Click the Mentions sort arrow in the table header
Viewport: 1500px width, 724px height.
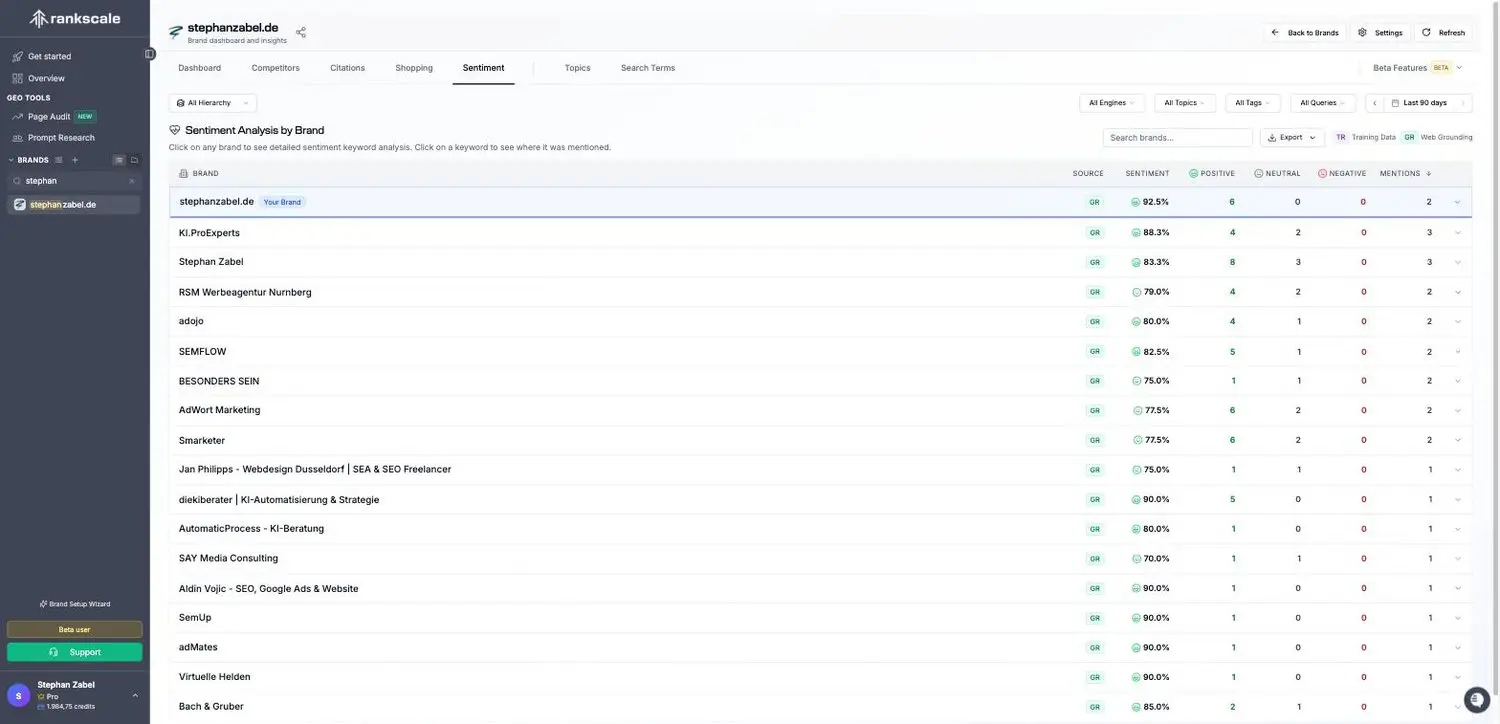(x=1428, y=174)
